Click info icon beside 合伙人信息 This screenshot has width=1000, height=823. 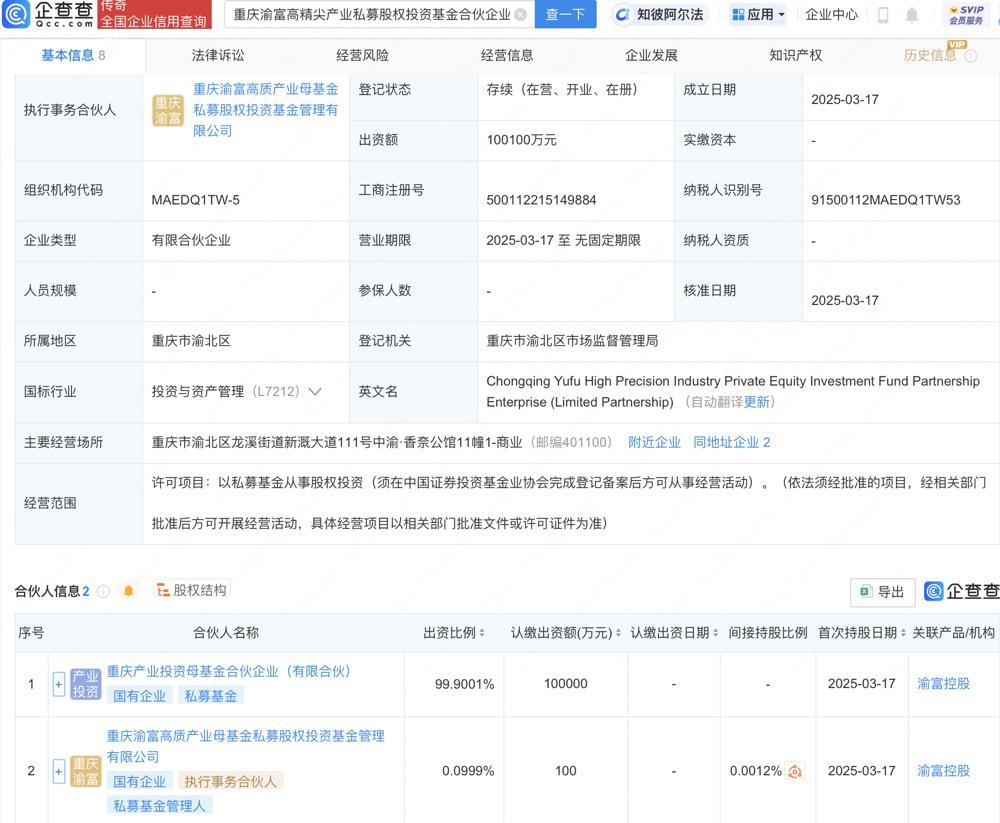point(103,591)
